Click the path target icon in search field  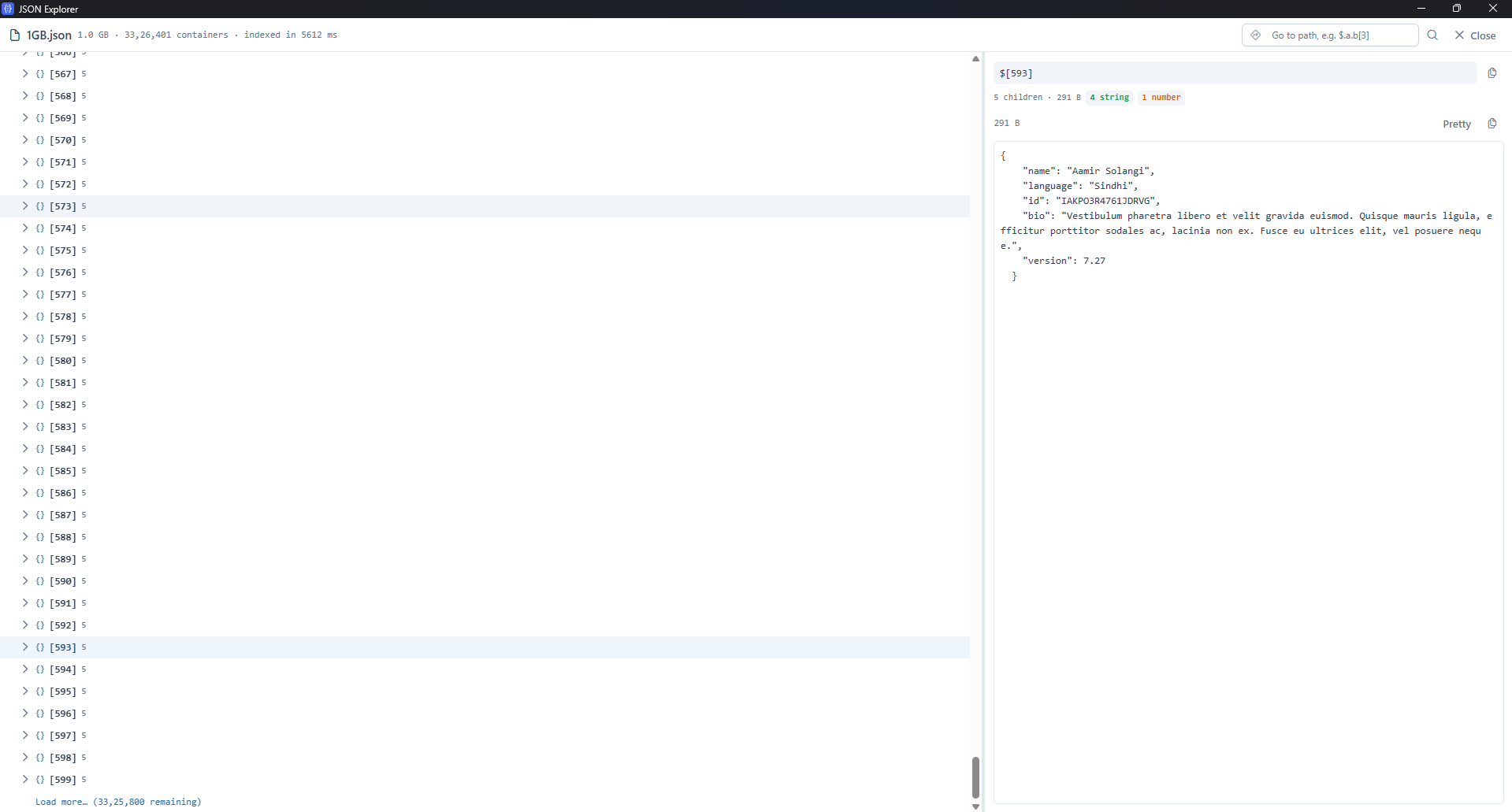click(x=1256, y=35)
